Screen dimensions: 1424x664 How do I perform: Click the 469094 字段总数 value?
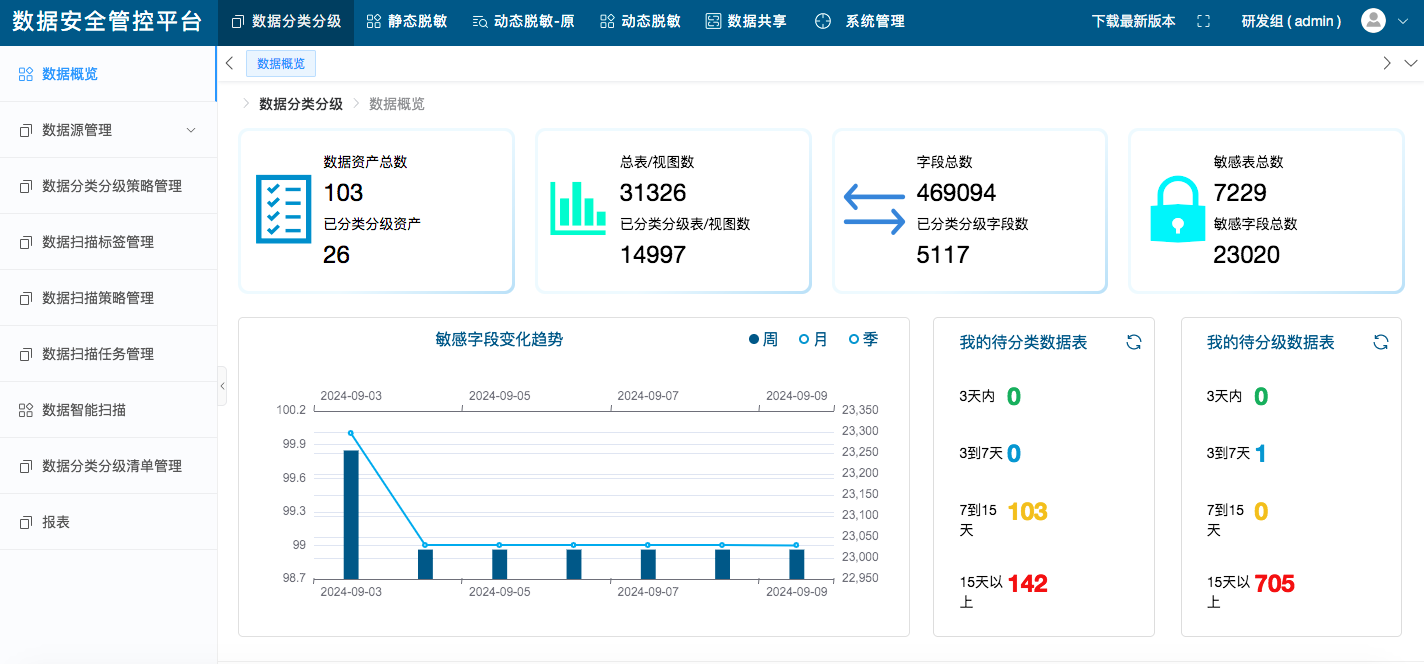click(x=957, y=193)
